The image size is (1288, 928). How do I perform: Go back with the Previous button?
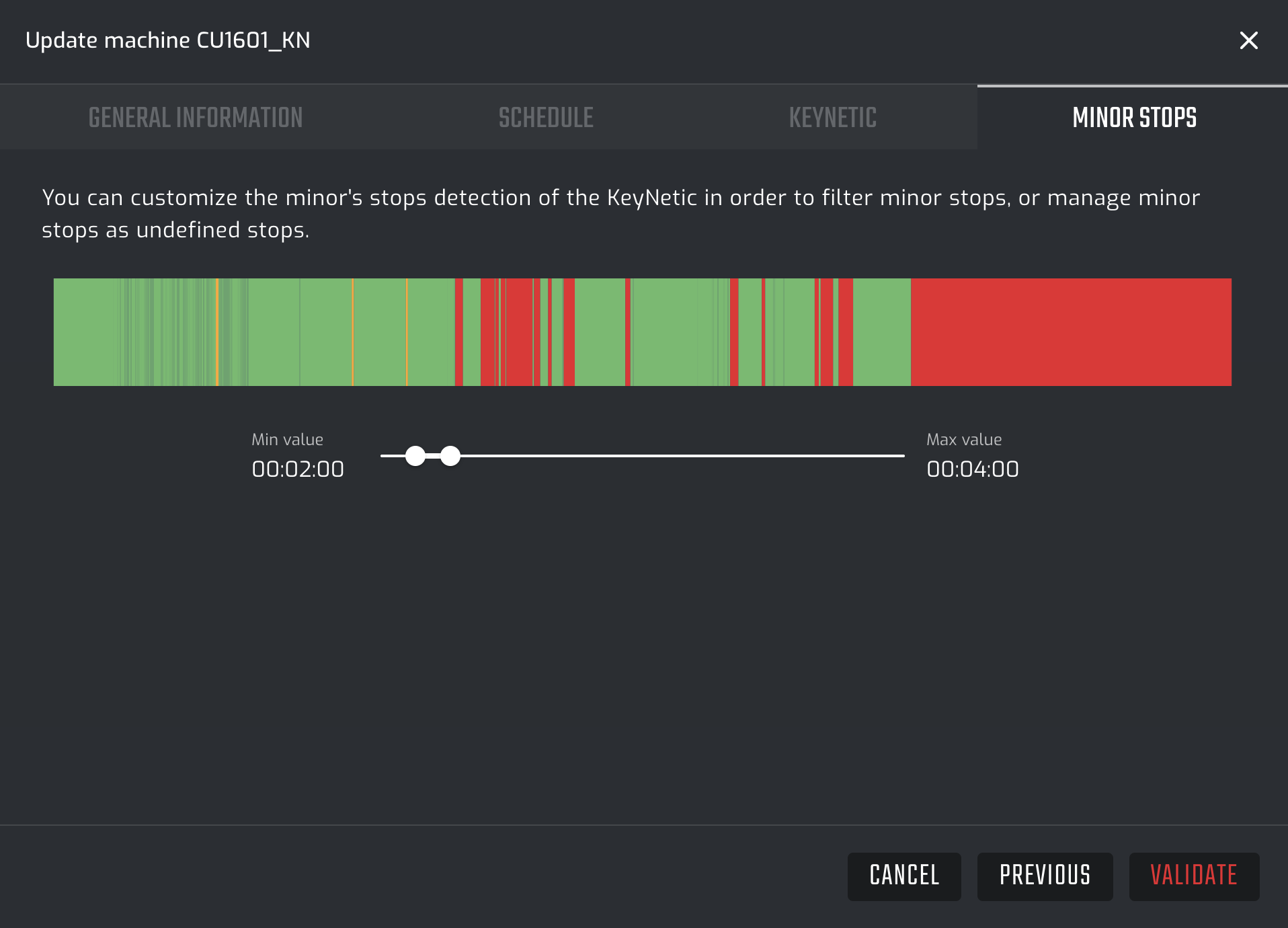click(x=1045, y=876)
